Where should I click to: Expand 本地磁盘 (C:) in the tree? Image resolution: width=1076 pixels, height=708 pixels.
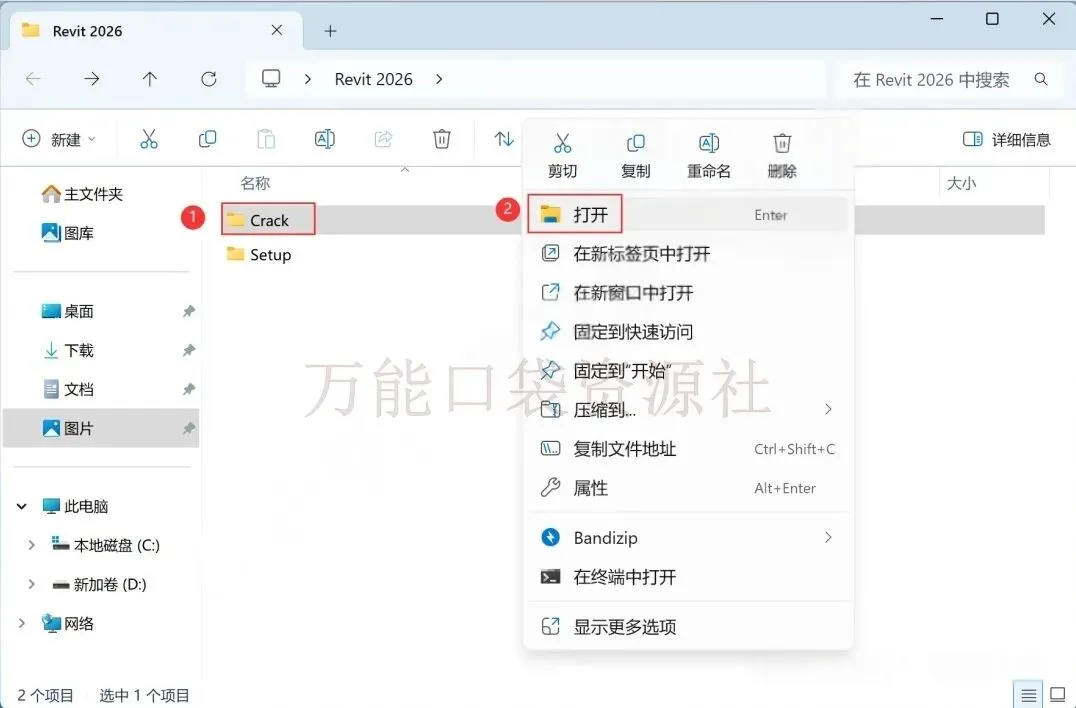(x=31, y=545)
